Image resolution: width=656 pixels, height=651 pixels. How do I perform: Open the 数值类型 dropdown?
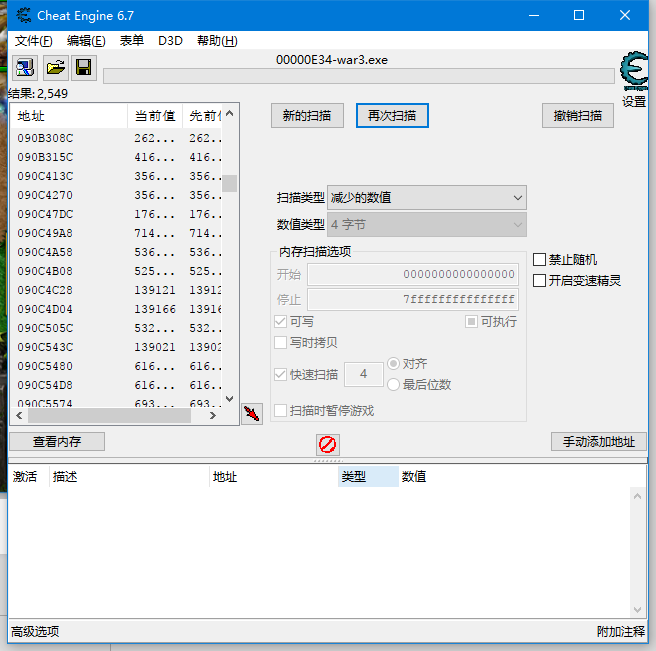click(x=427, y=225)
